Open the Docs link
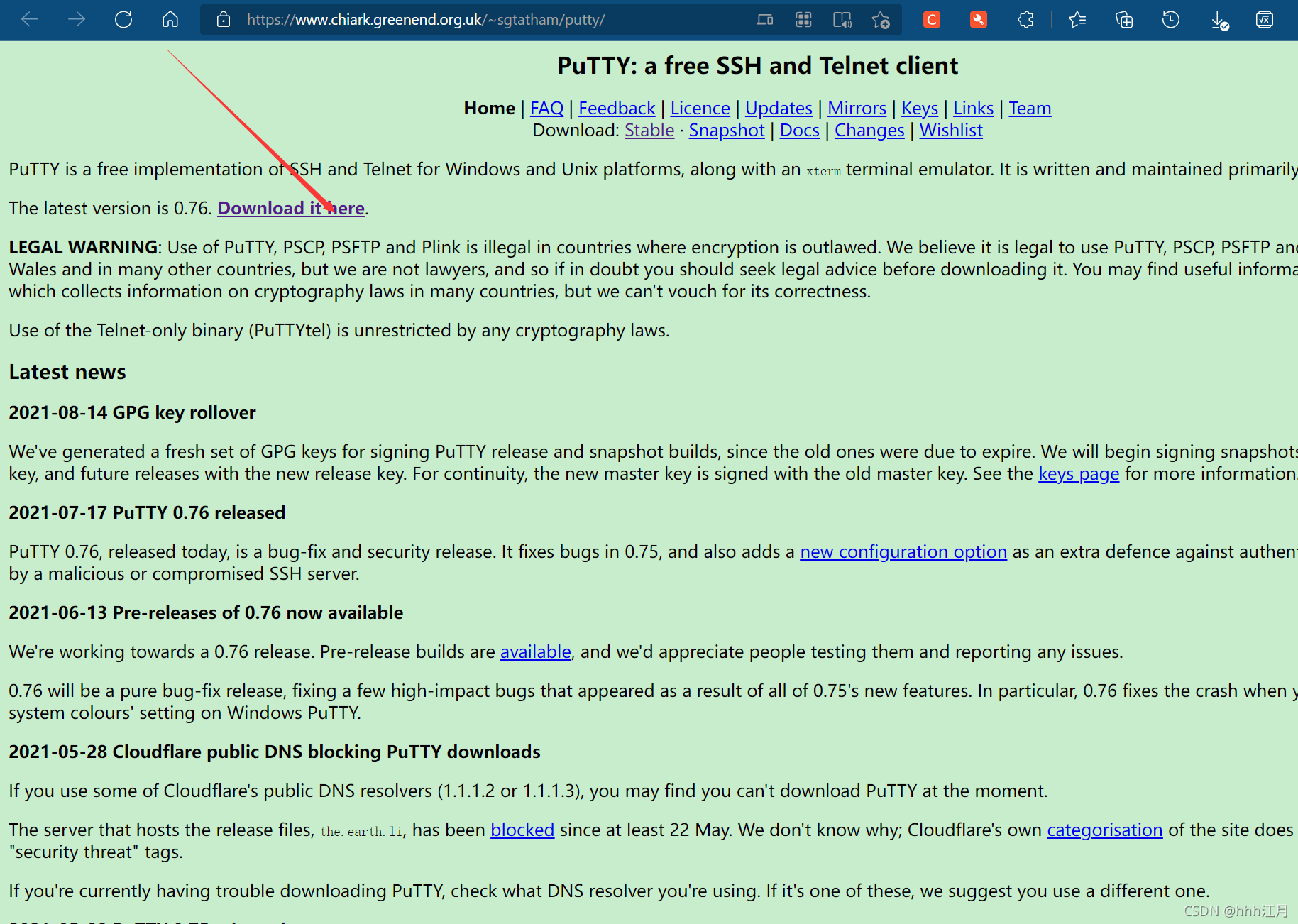The height and width of the screenshot is (924, 1298). (x=800, y=131)
